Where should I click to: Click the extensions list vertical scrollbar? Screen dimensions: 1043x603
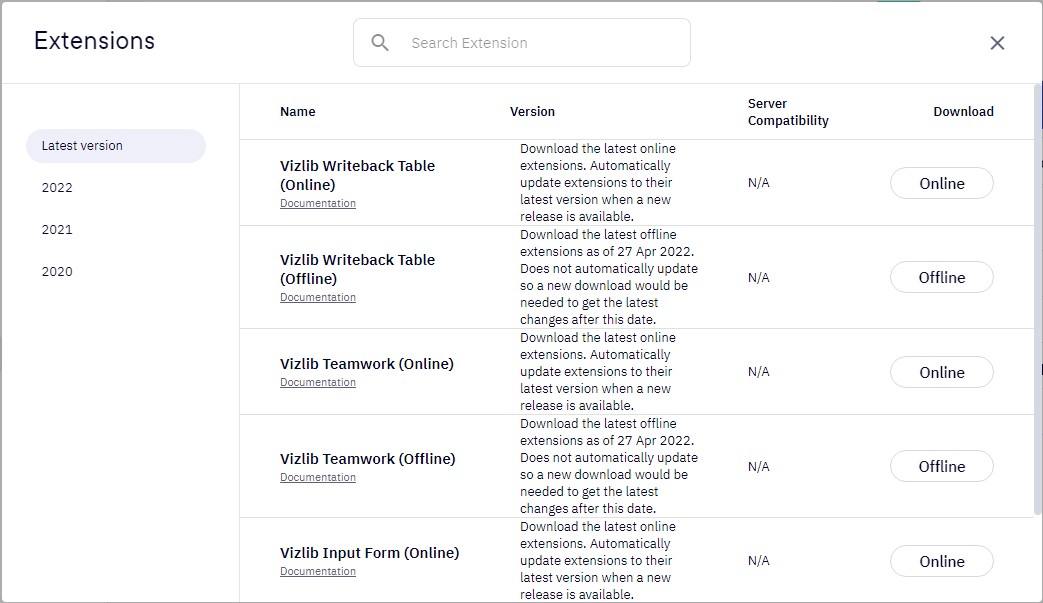coord(1038,299)
